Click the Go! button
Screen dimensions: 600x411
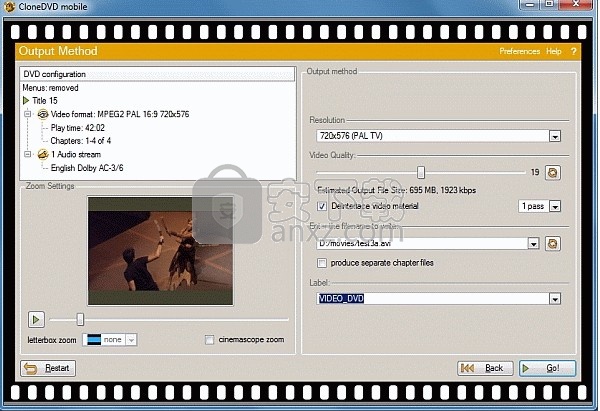[x=548, y=368]
